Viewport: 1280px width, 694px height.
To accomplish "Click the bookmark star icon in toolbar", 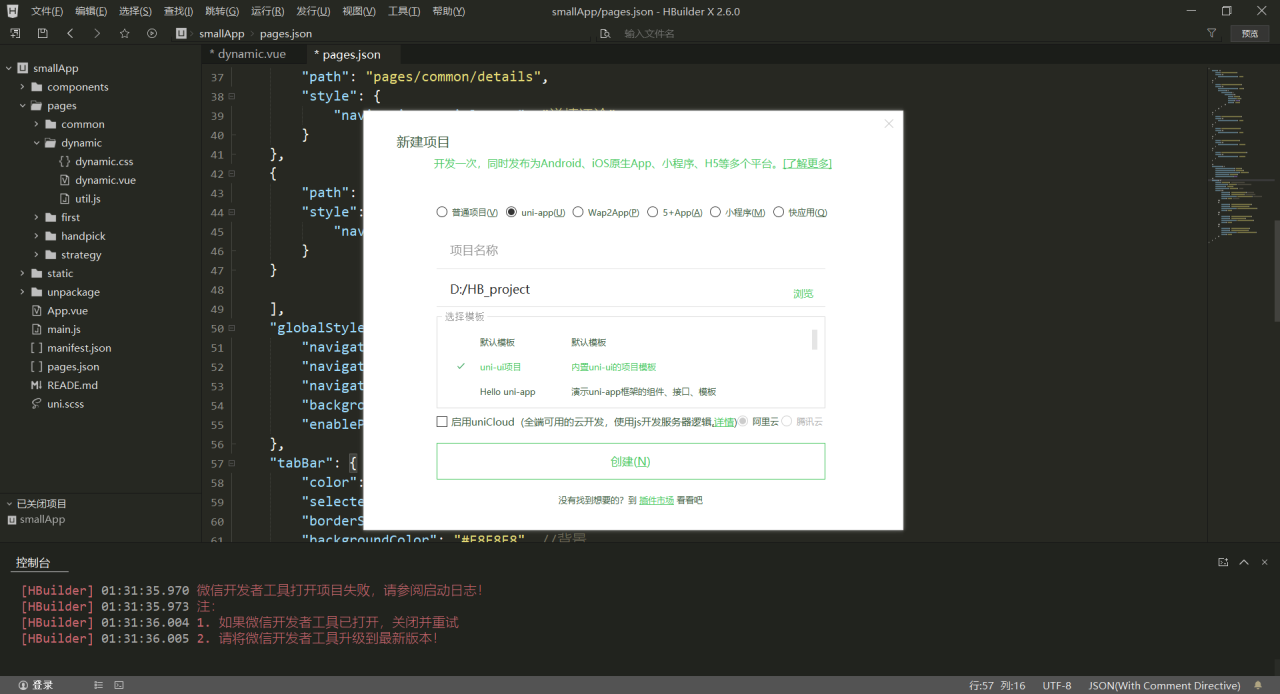I will [124, 33].
